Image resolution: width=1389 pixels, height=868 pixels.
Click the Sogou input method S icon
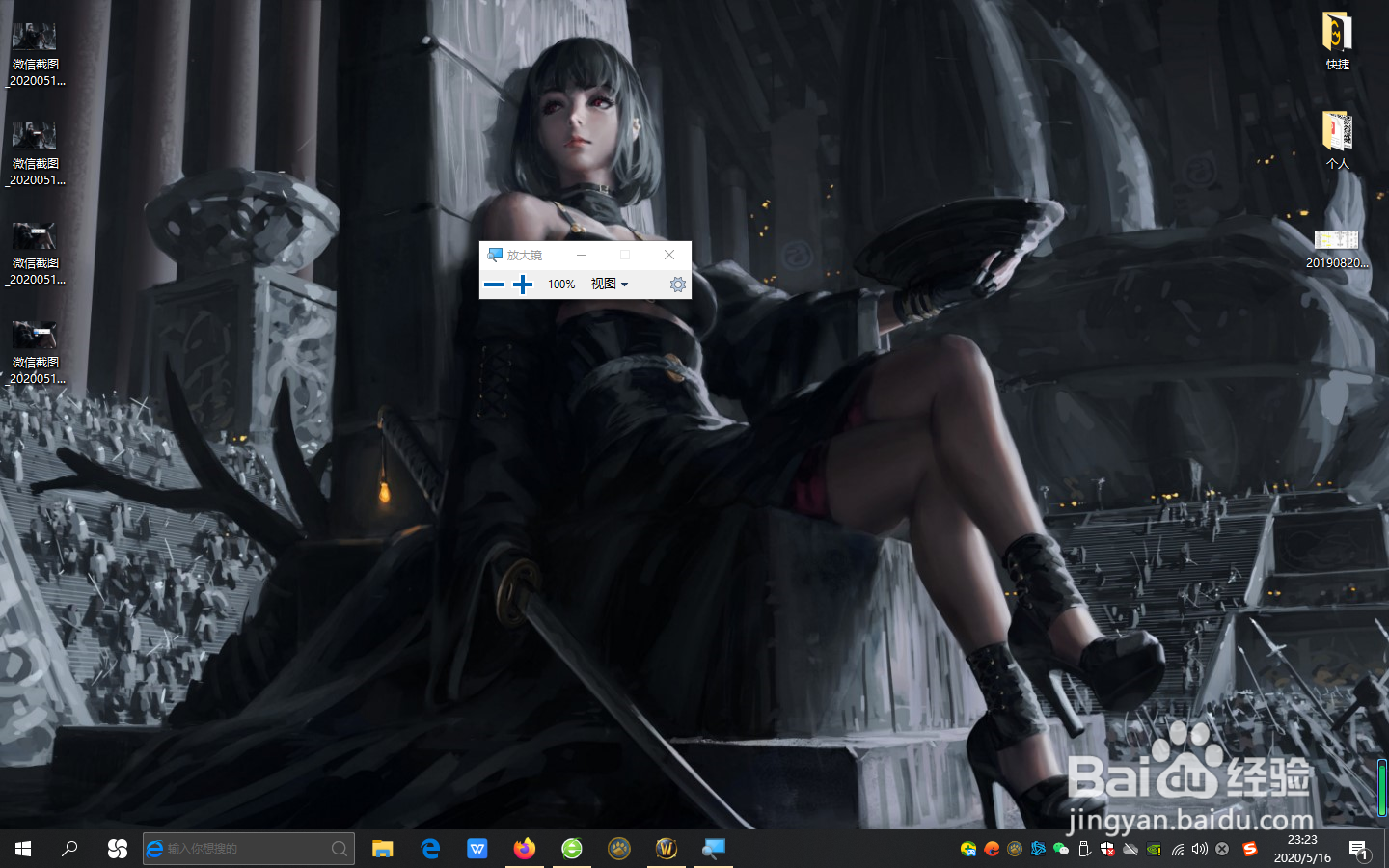1250,849
